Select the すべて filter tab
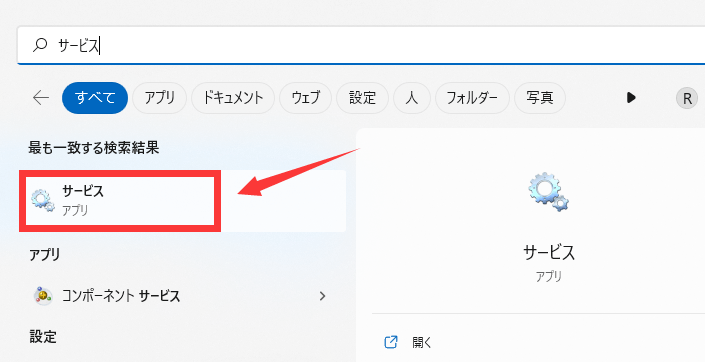 pyautogui.click(x=95, y=98)
